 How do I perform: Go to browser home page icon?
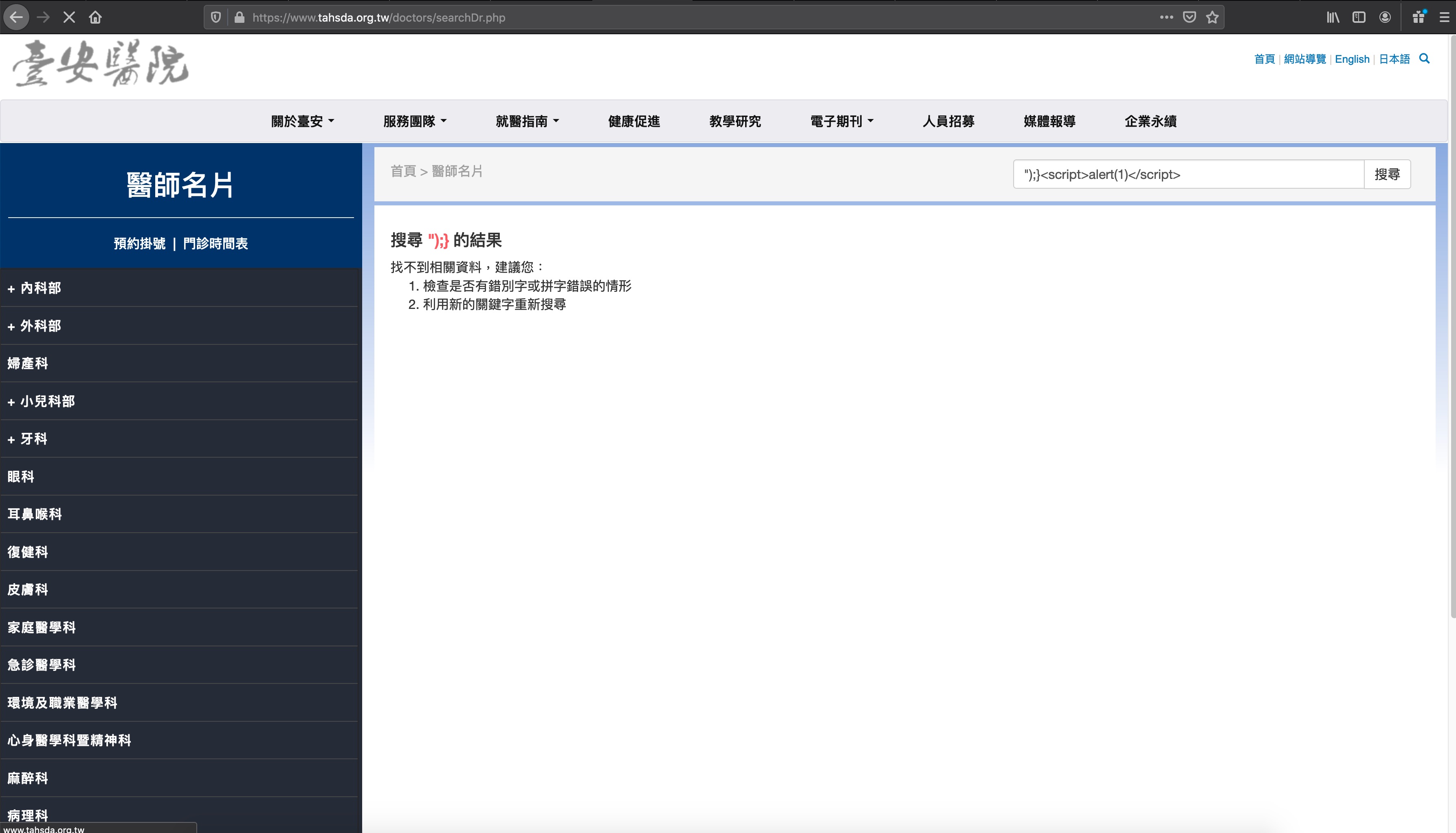[x=95, y=17]
